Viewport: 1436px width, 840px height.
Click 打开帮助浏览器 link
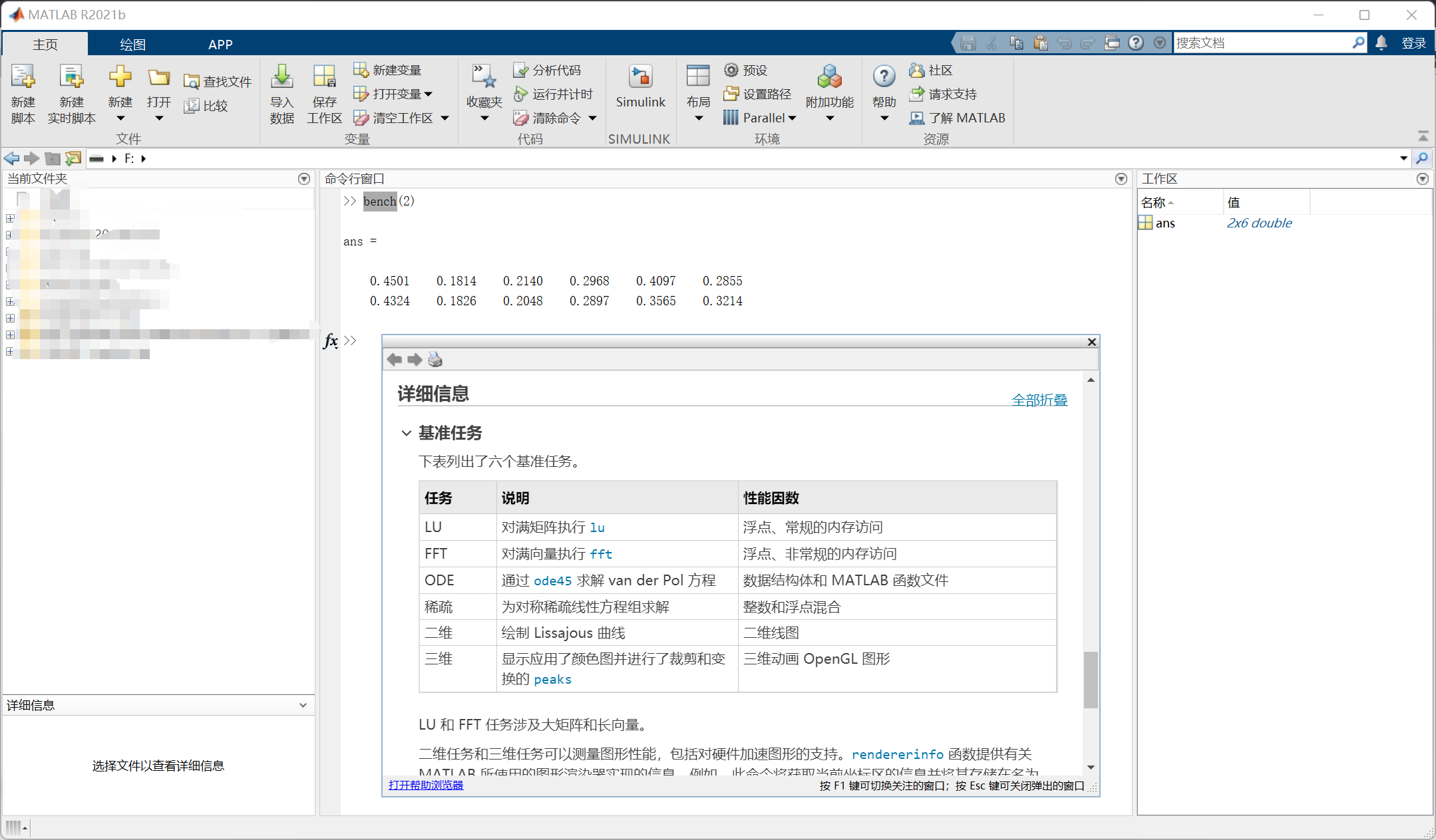coord(426,785)
